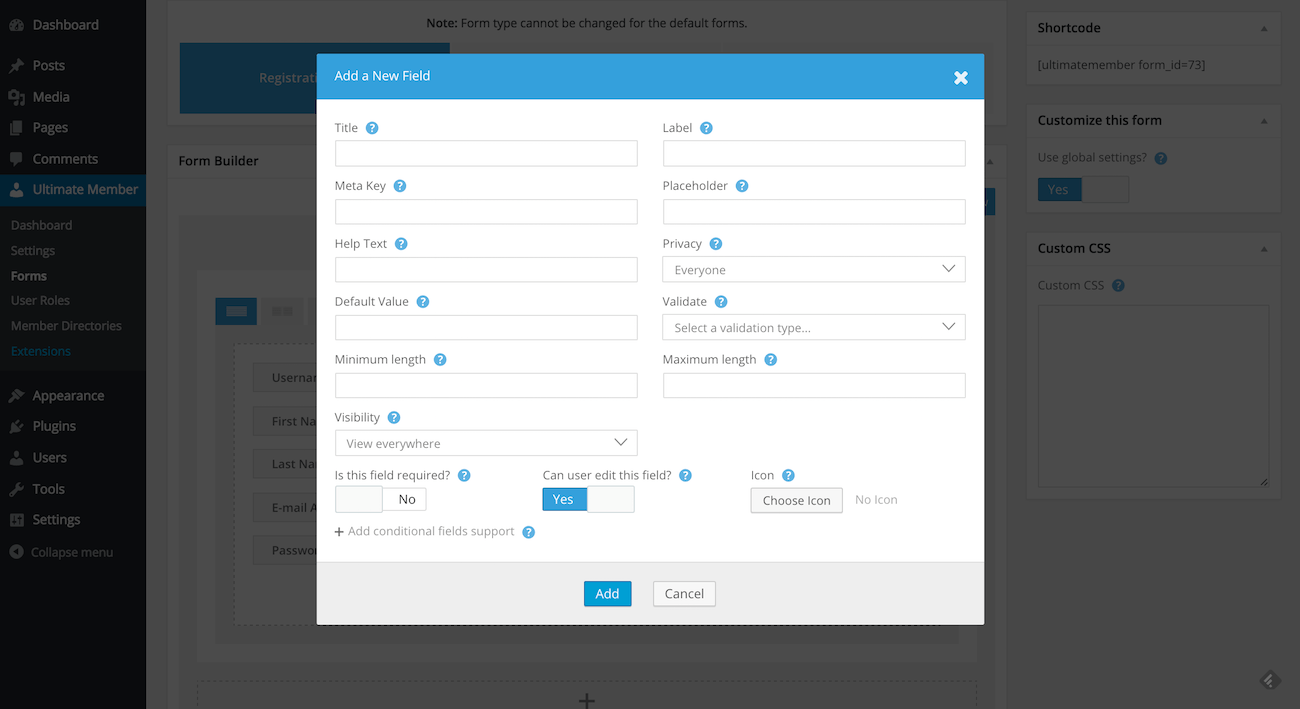Viewport: 1300px width, 709px height.
Task: Open the Visibility dropdown showing View everywhere
Action: pyautogui.click(x=485, y=443)
